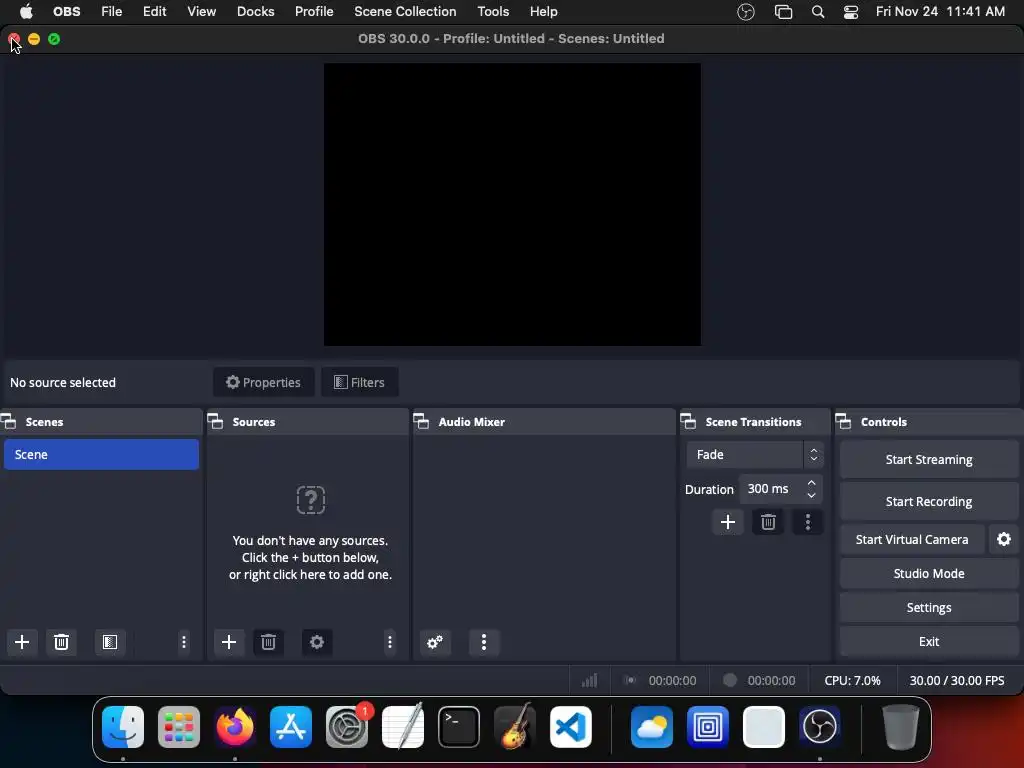Screen dimensions: 1024x768
Task: Click the Exit button
Action: coord(929,641)
